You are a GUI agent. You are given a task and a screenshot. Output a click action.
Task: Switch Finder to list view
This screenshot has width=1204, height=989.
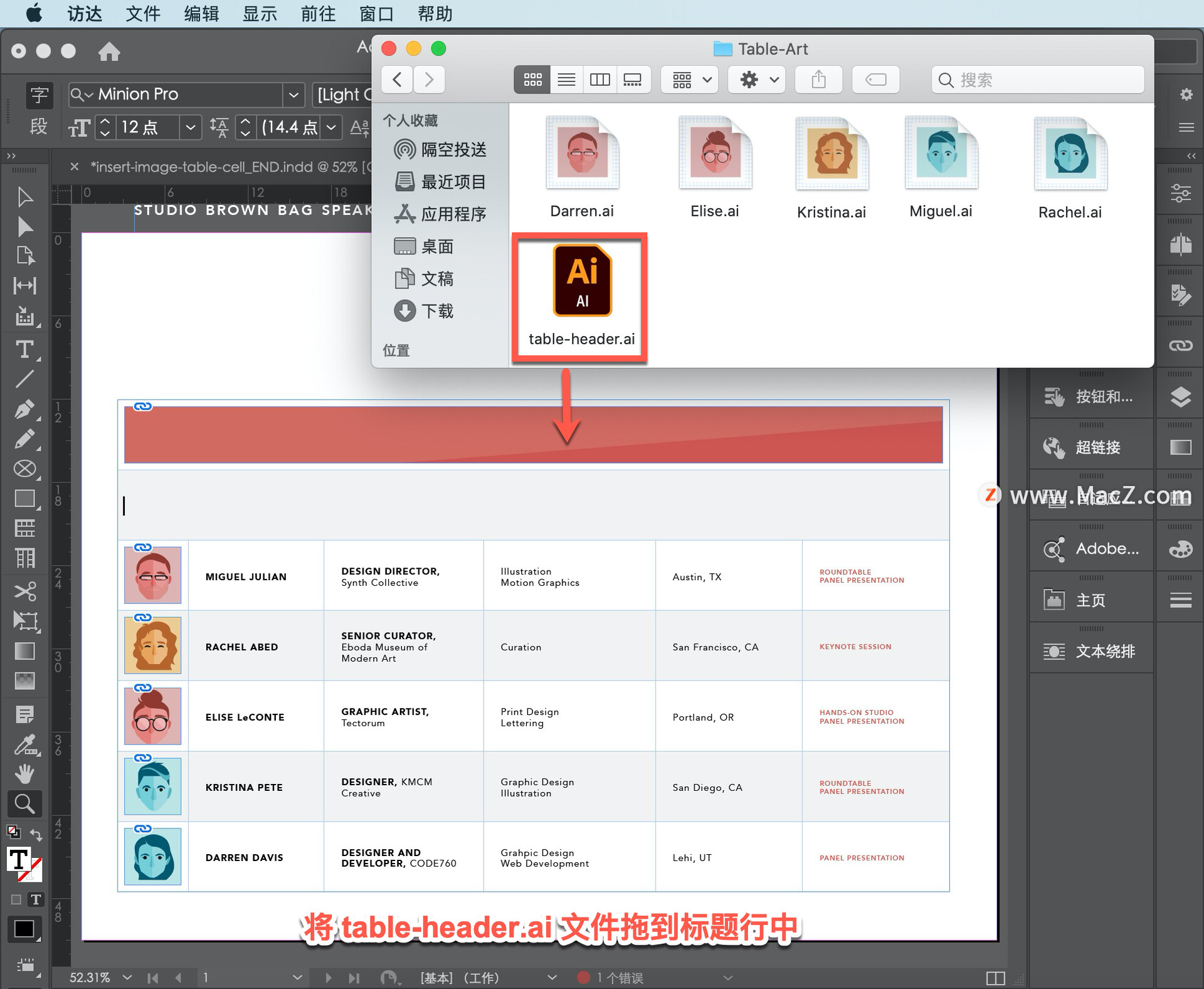(x=566, y=80)
